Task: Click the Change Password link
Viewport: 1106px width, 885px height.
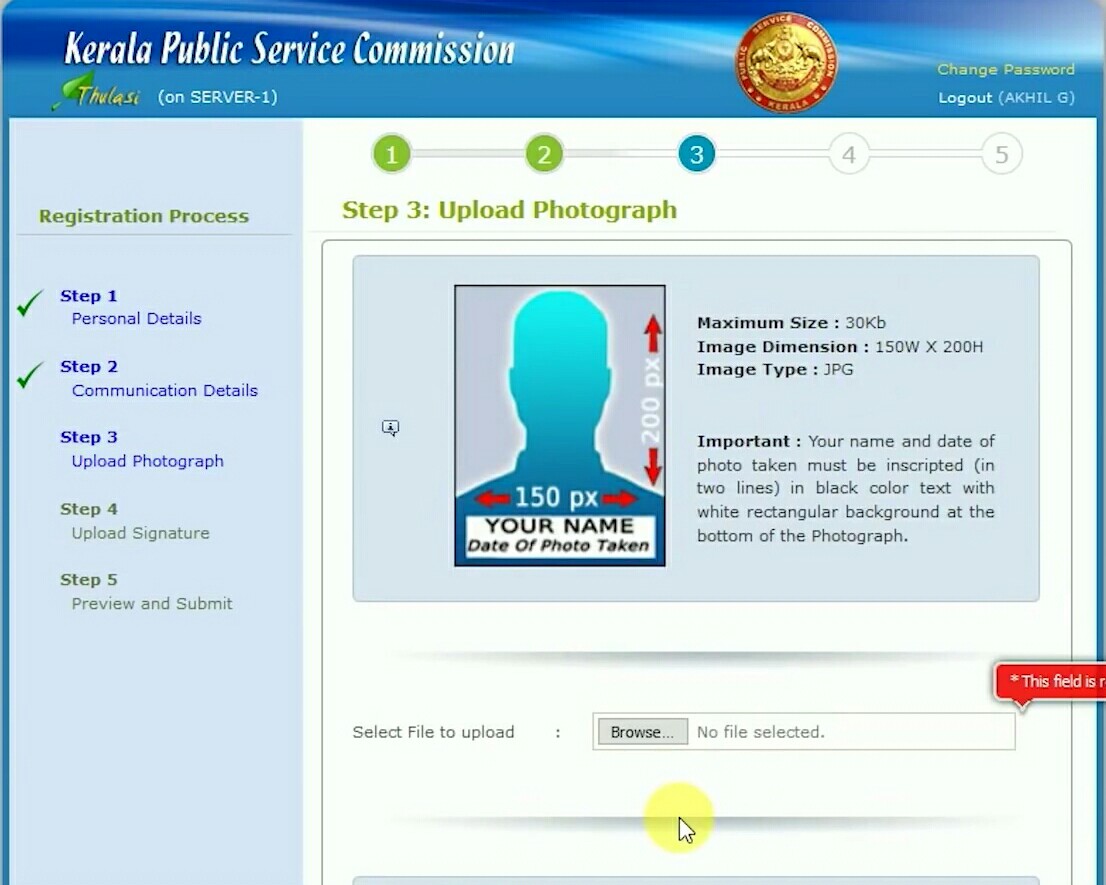Action: tap(1005, 69)
